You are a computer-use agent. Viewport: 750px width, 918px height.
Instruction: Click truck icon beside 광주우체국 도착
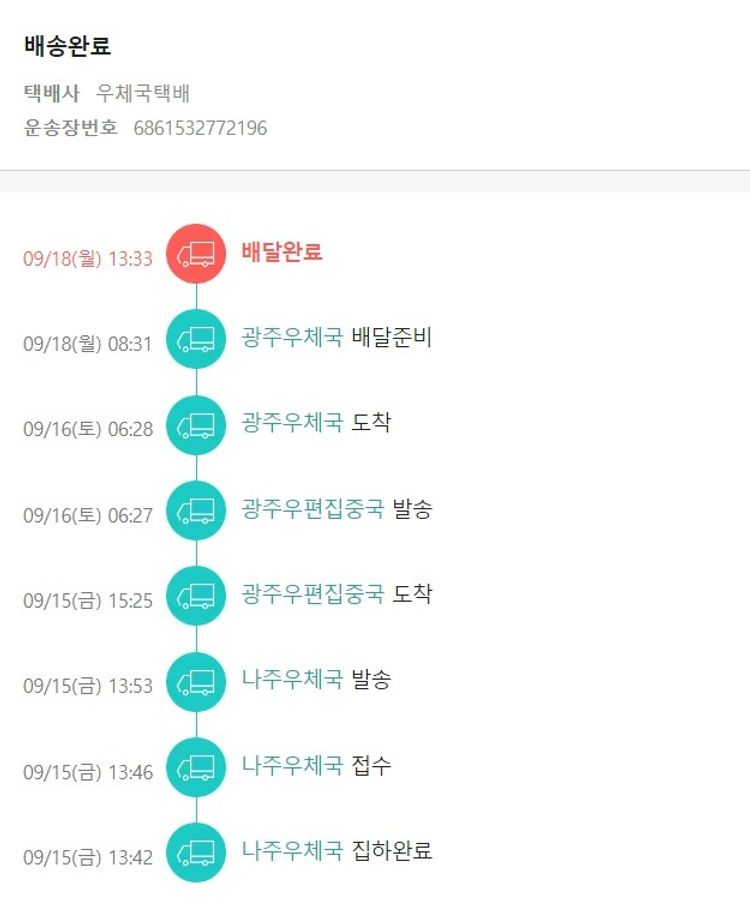click(196, 426)
